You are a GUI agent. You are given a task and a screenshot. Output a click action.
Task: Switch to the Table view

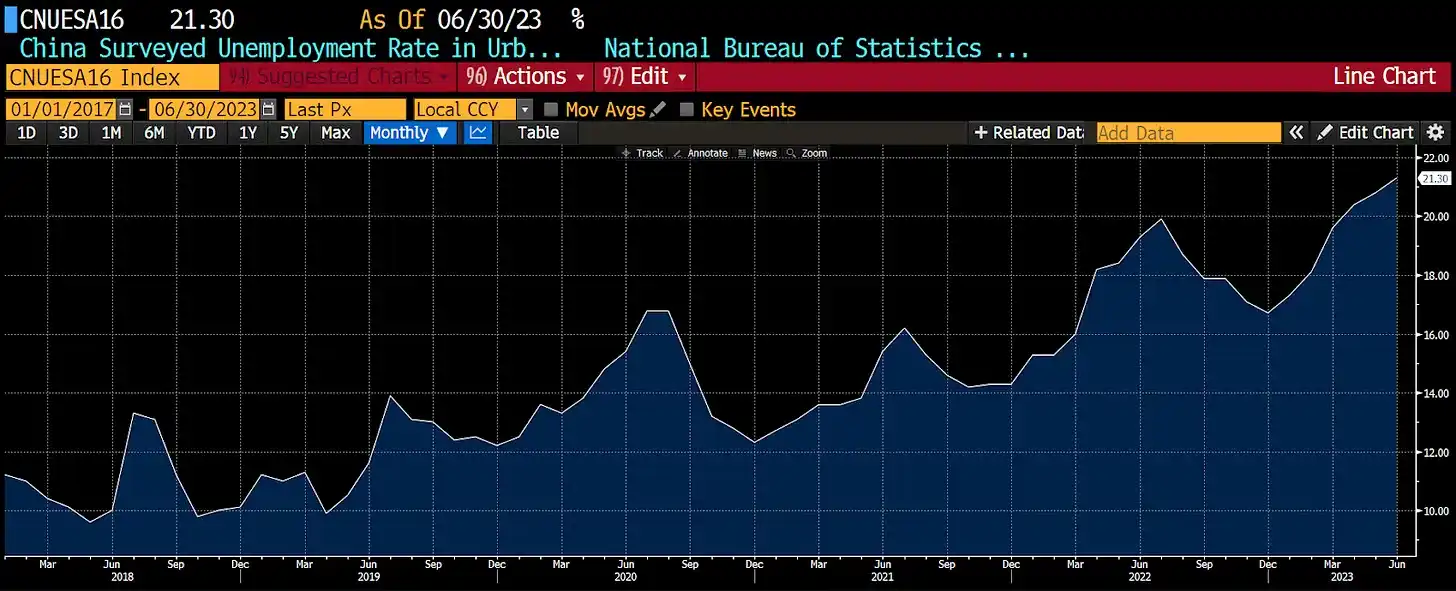[538, 133]
